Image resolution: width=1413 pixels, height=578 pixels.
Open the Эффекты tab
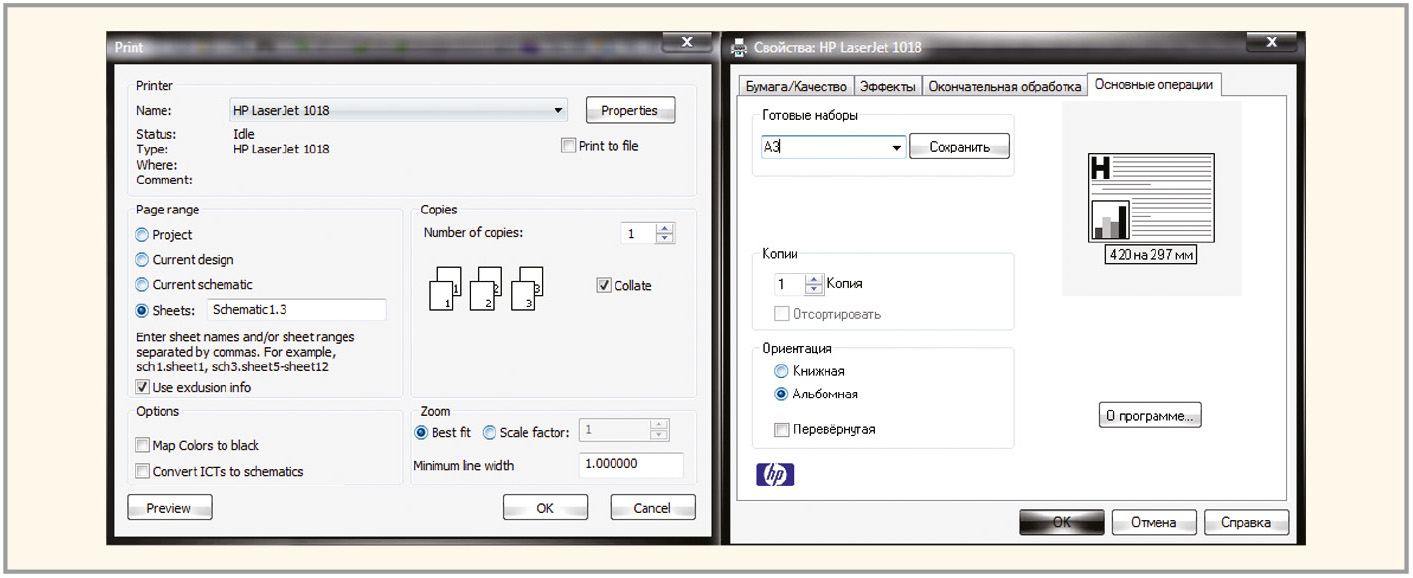pyautogui.click(x=887, y=87)
